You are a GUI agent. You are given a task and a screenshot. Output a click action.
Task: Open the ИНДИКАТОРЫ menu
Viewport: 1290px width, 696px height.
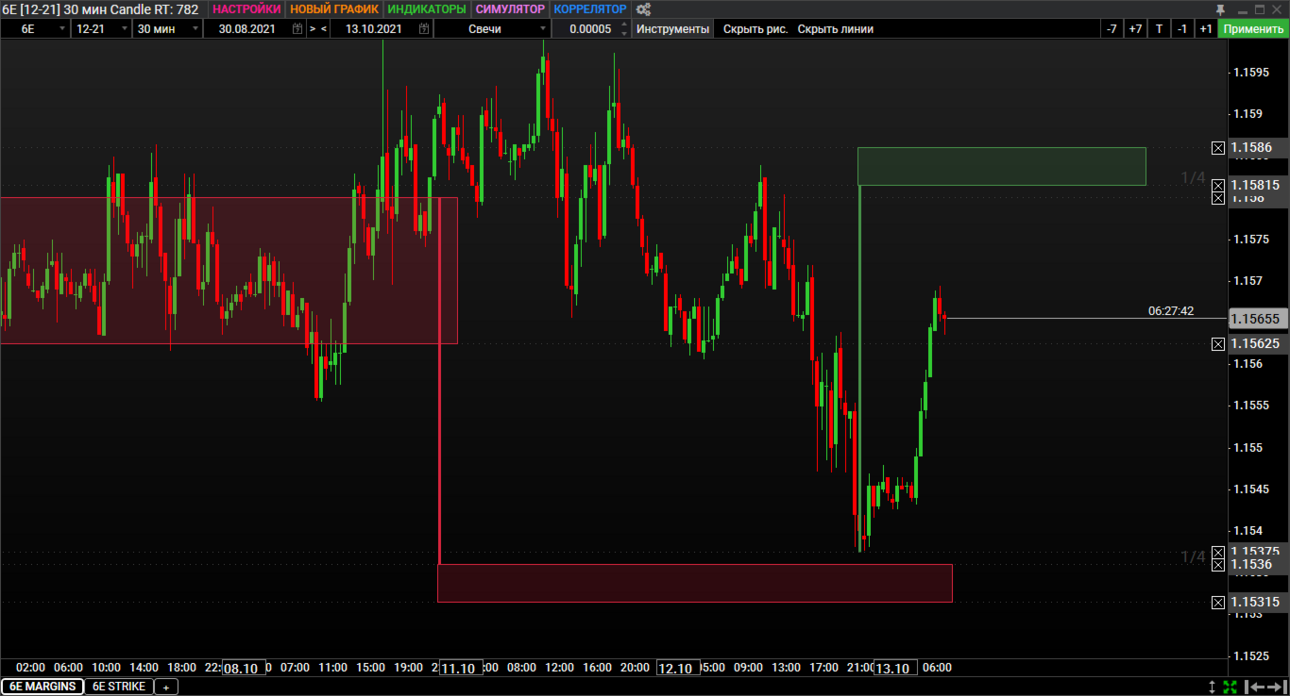tap(427, 9)
